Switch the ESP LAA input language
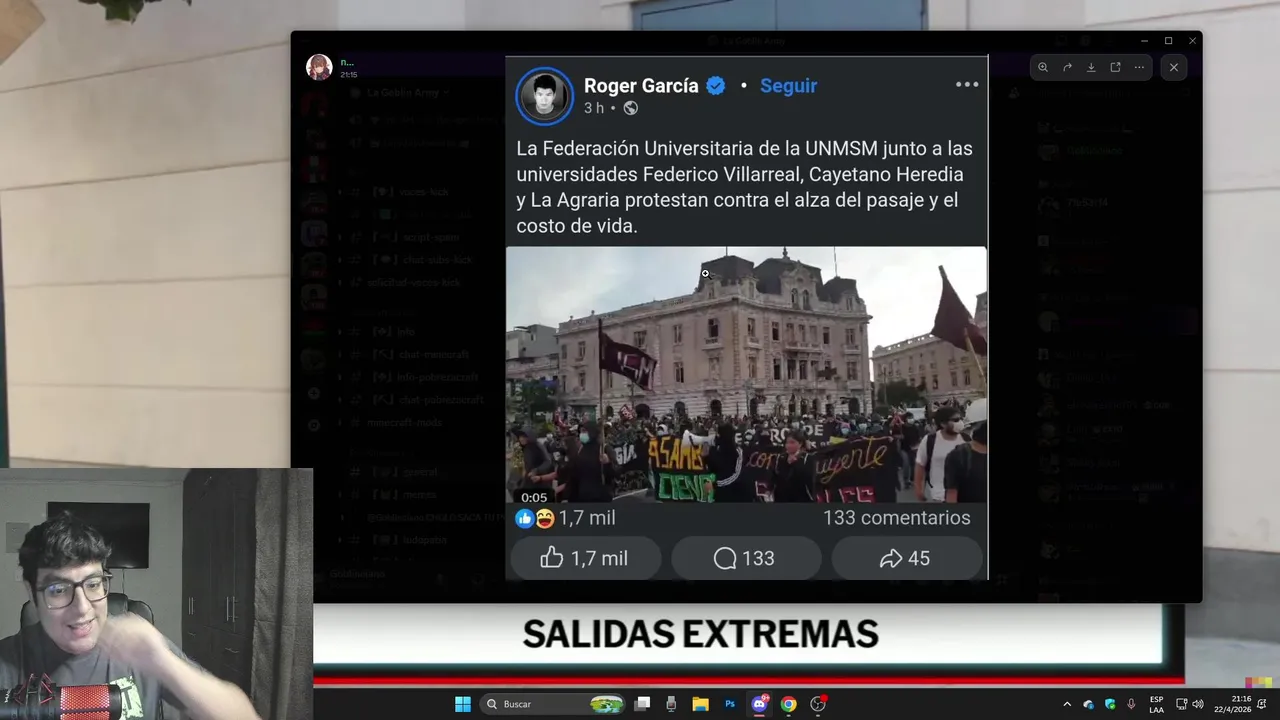The height and width of the screenshot is (720, 1280). click(1157, 704)
